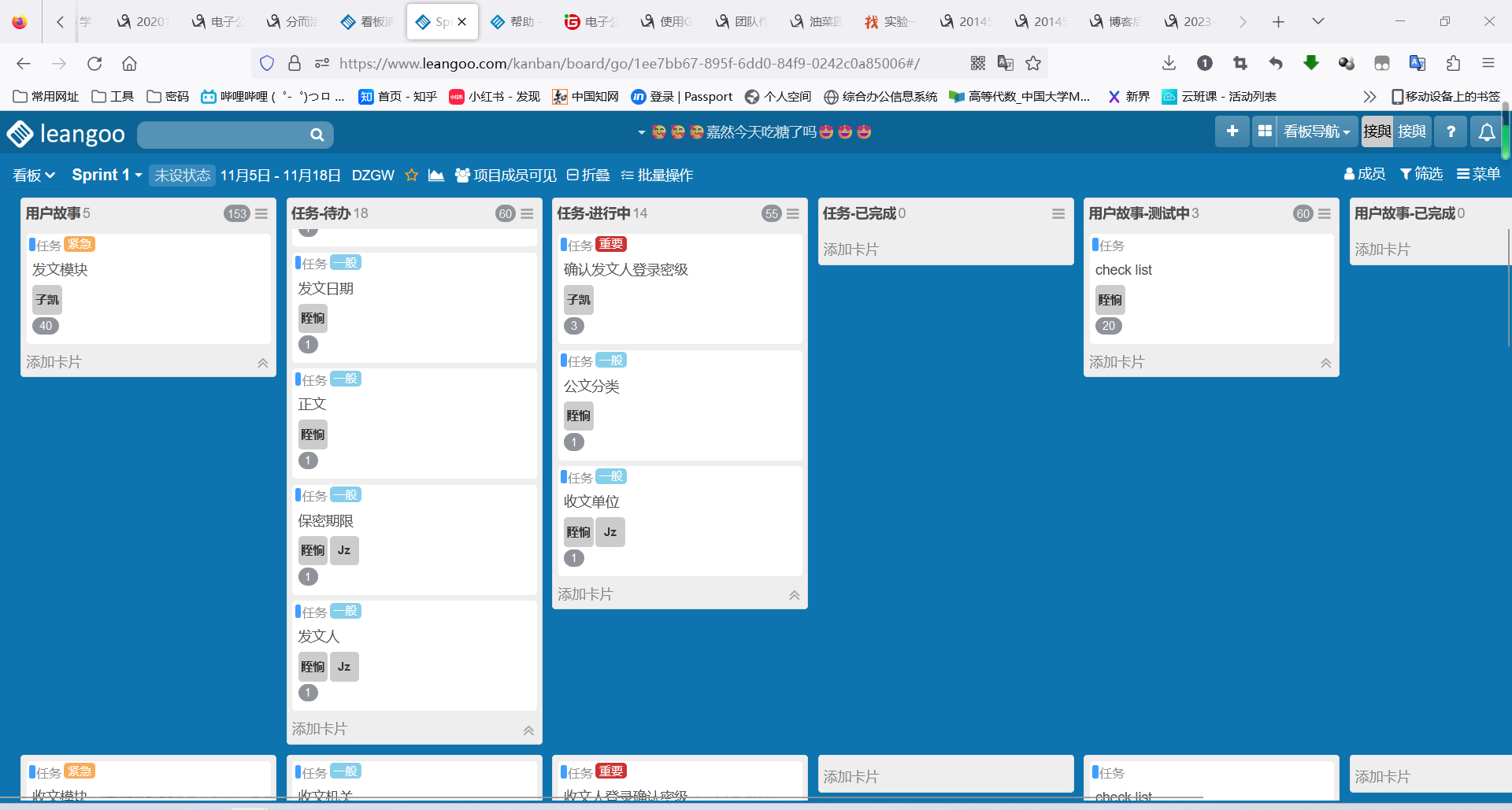1512x810 pixels.
Task: Collapse the 任务-待办 list with double chevron
Action: (x=528, y=730)
